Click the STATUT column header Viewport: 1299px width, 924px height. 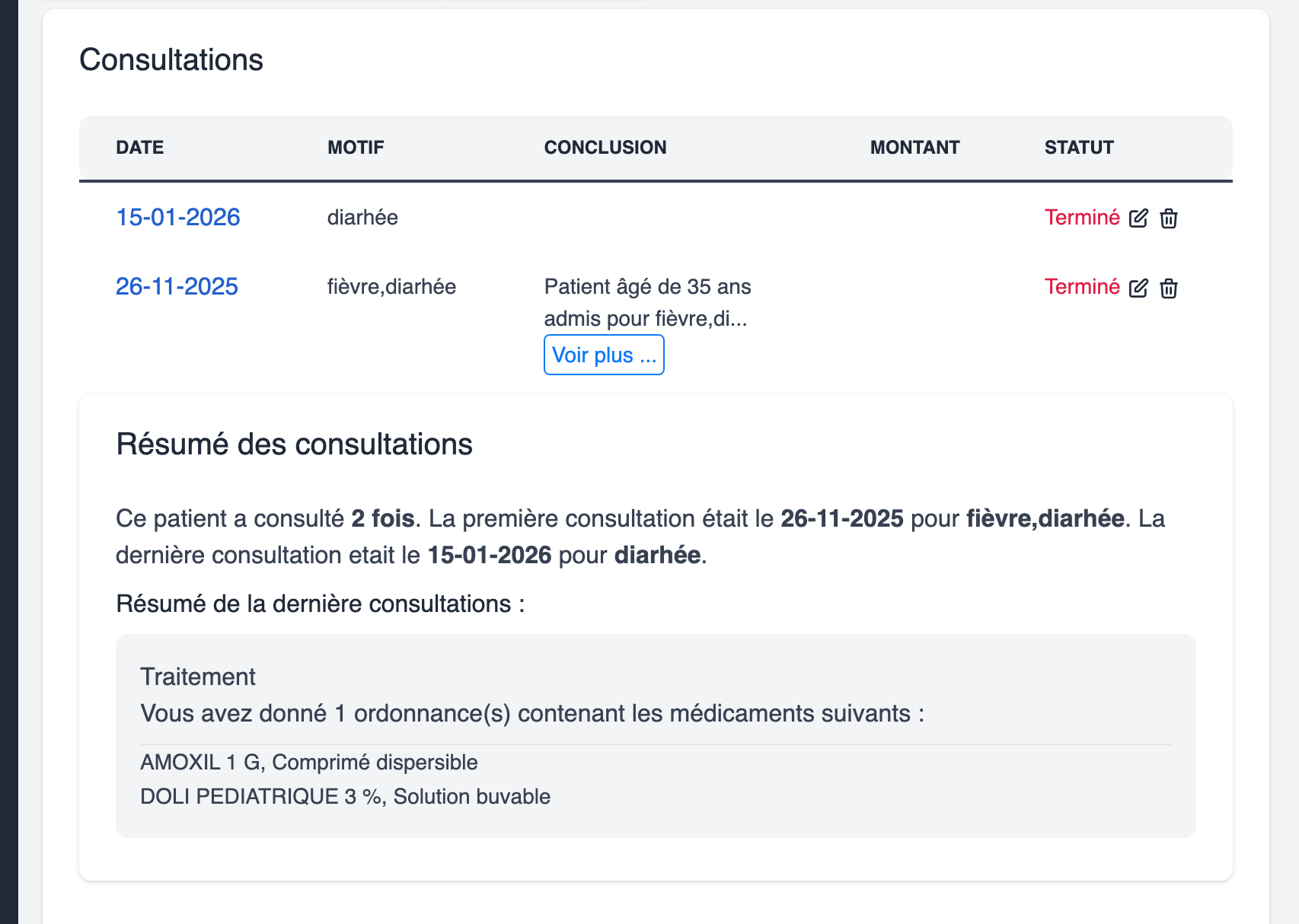point(1080,148)
